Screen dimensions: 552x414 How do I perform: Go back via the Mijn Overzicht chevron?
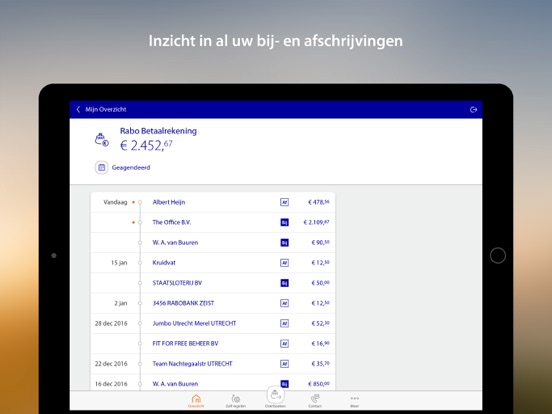pos(78,109)
